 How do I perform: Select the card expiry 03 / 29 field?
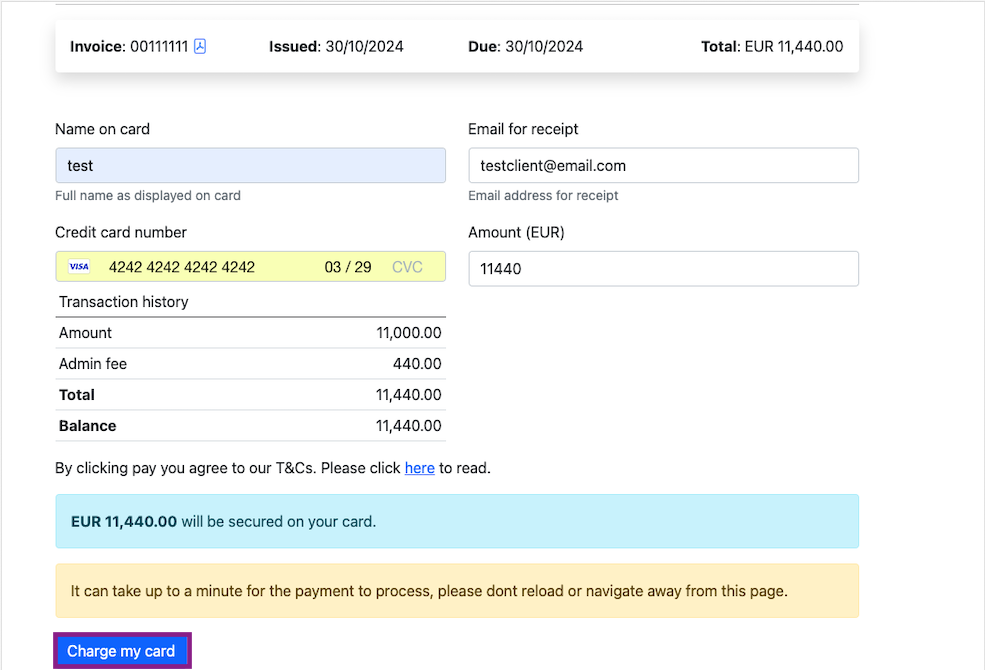pos(347,267)
